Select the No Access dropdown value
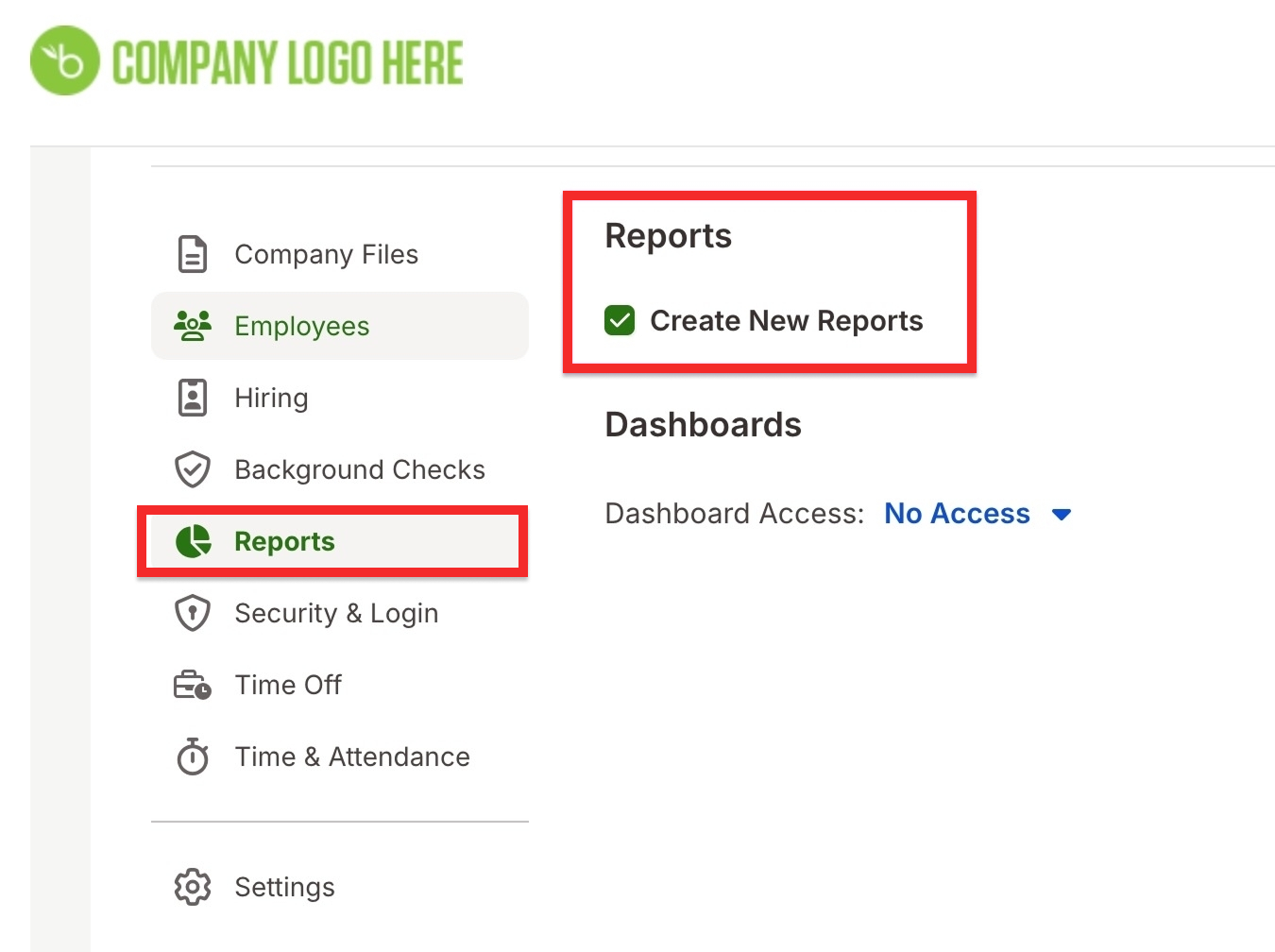 (x=957, y=514)
